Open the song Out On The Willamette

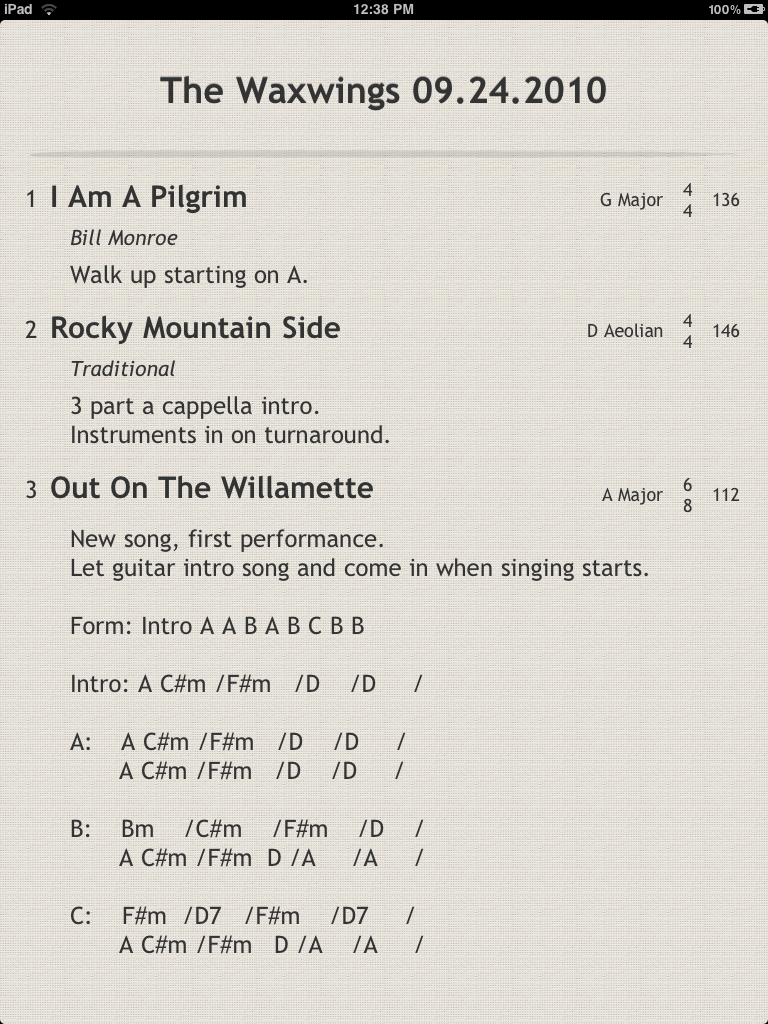[212, 488]
